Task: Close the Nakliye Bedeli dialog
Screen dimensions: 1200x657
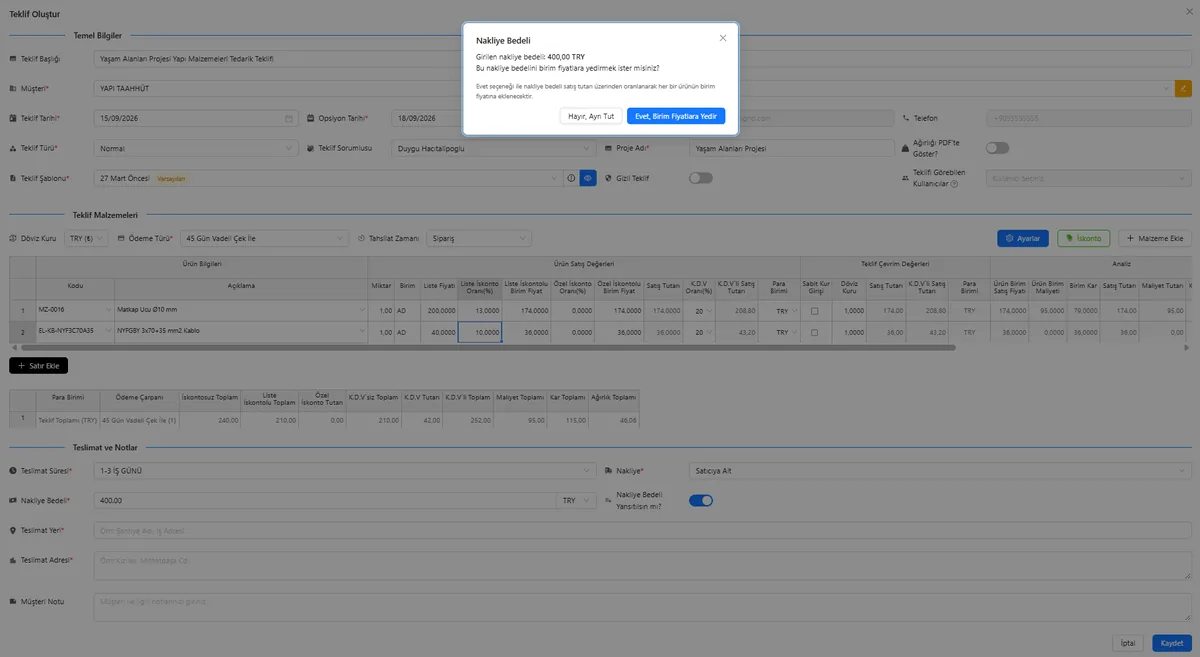Action: point(723,38)
